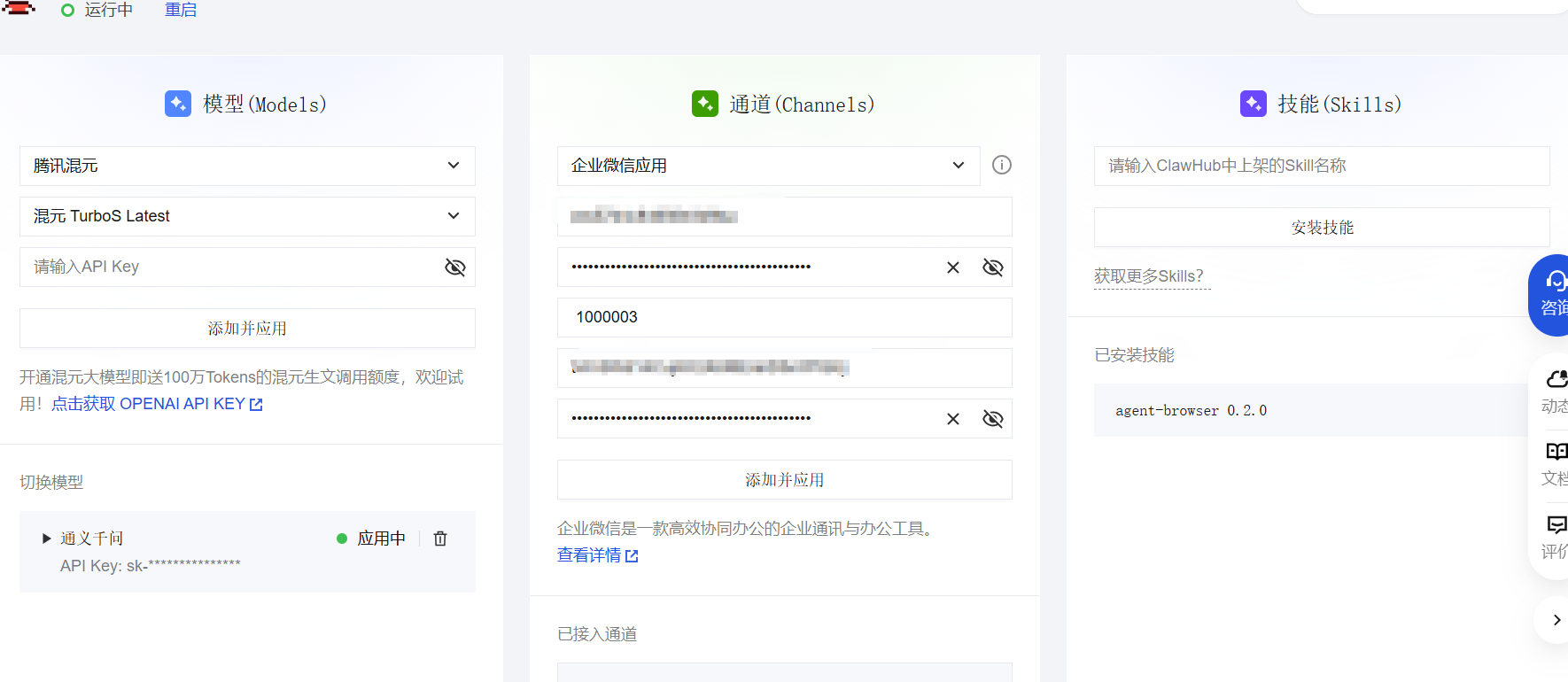Click 添加并应用 button under Models
Image resolution: width=1568 pixels, height=682 pixels.
coord(247,328)
